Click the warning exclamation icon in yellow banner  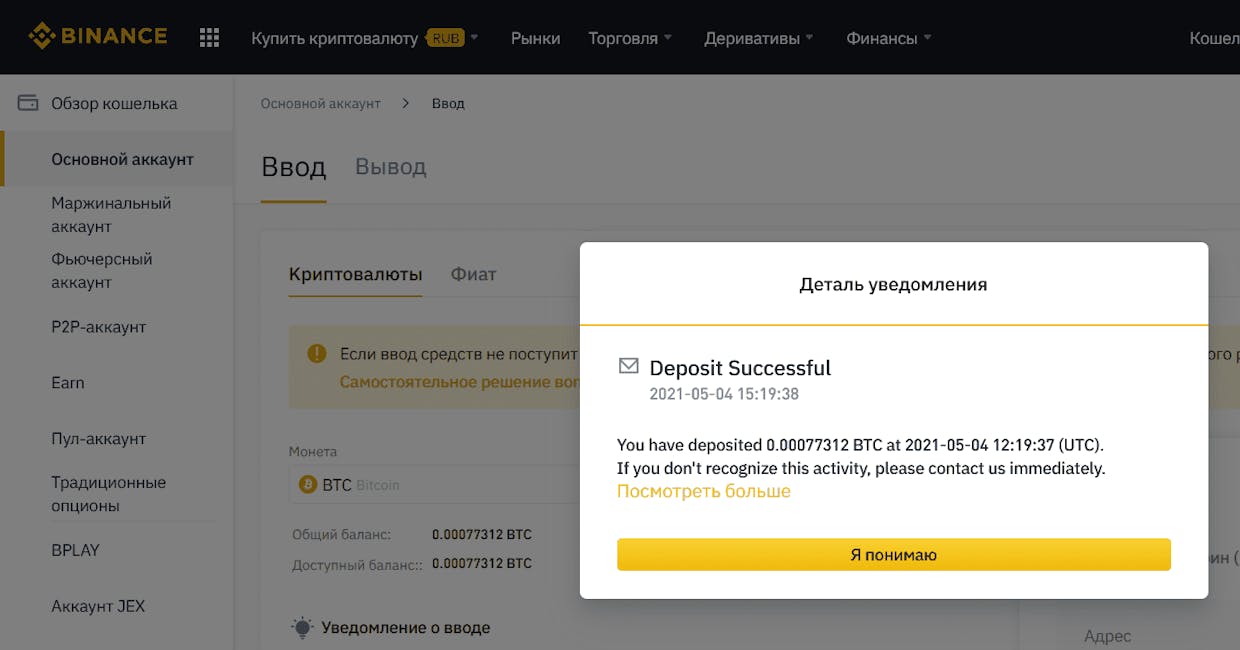coord(317,353)
